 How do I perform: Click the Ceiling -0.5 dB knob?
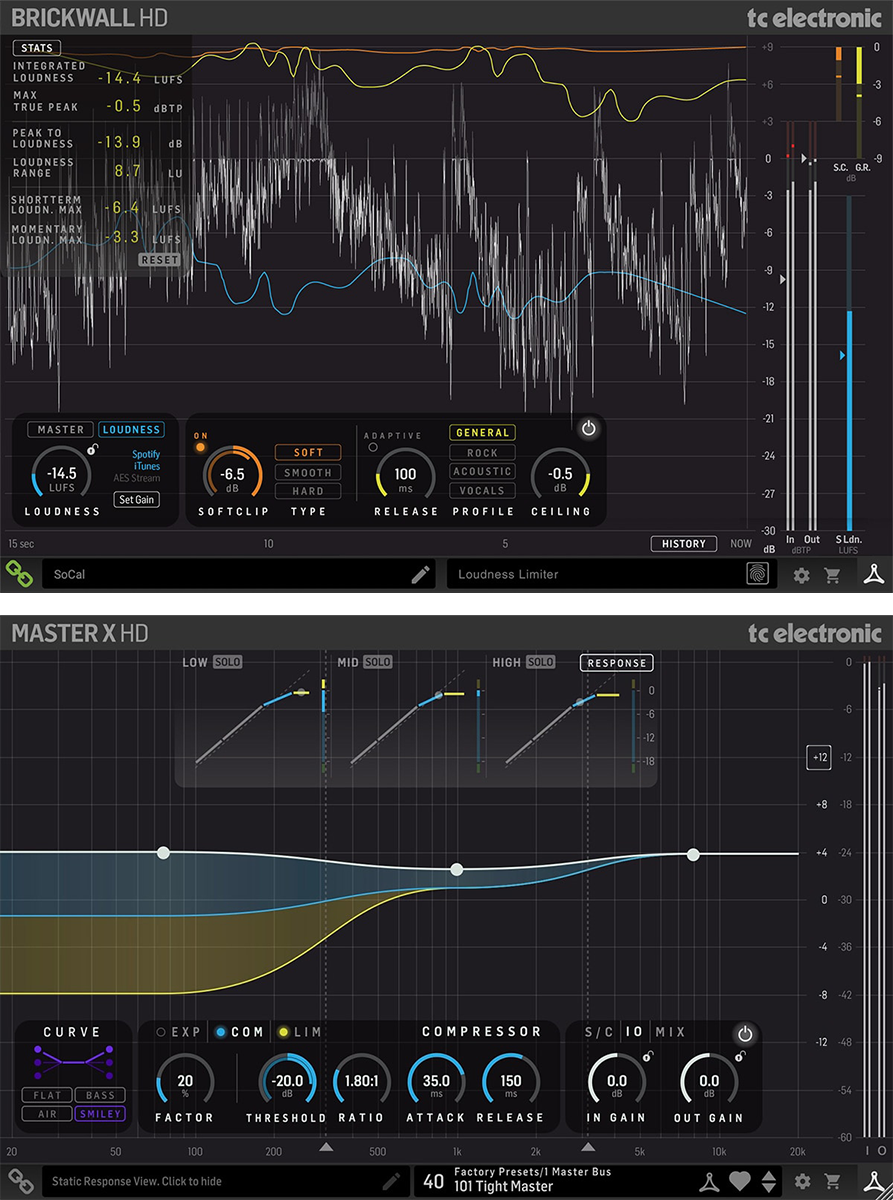point(560,474)
